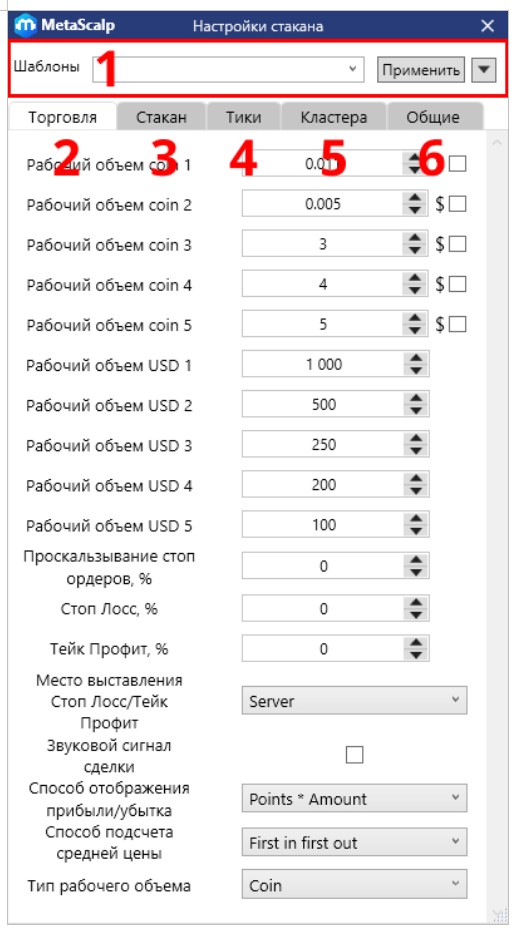
Task: Expand the Server placement dropdown
Action: coord(354,700)
